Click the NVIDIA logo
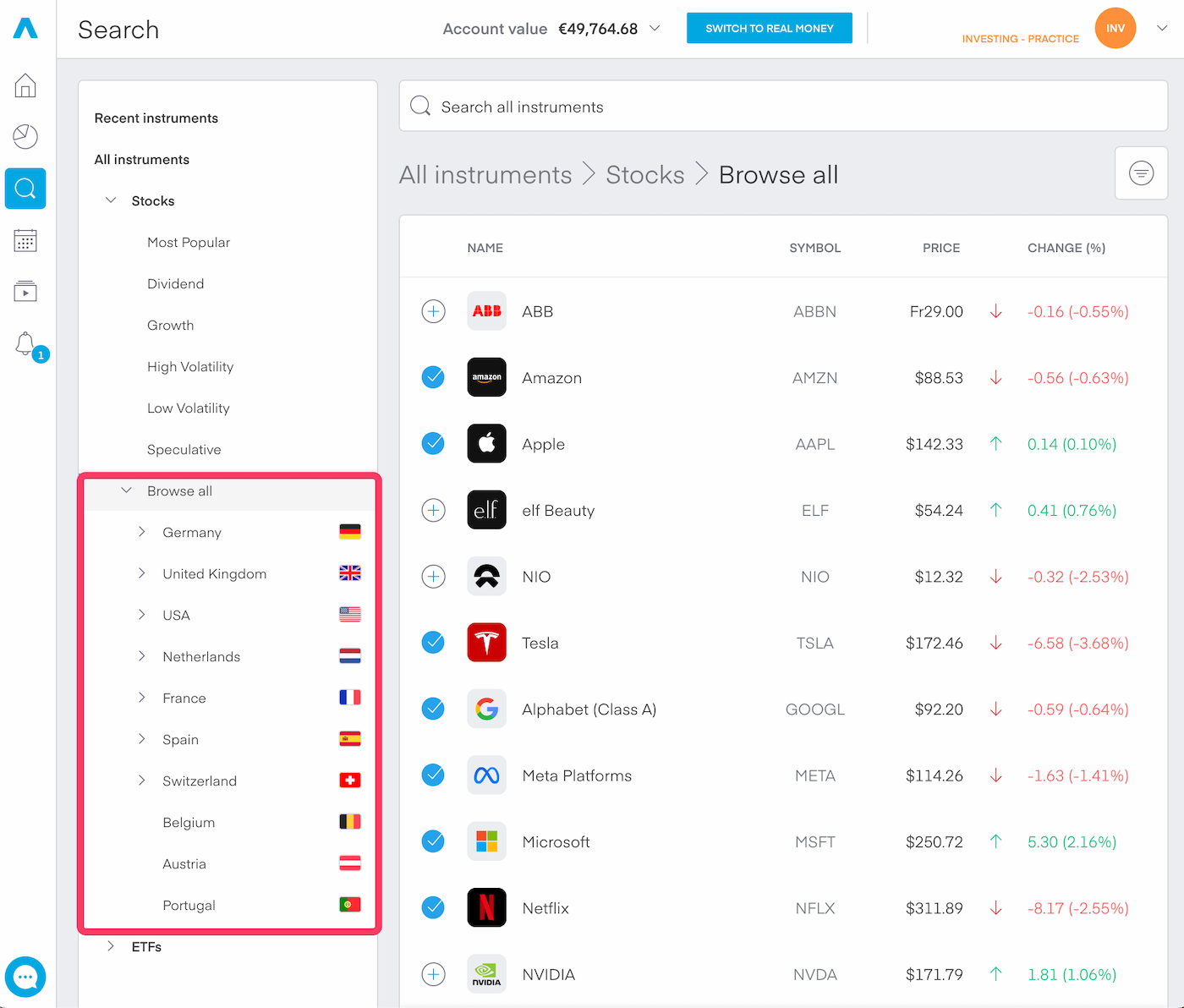 click(486, 974)
